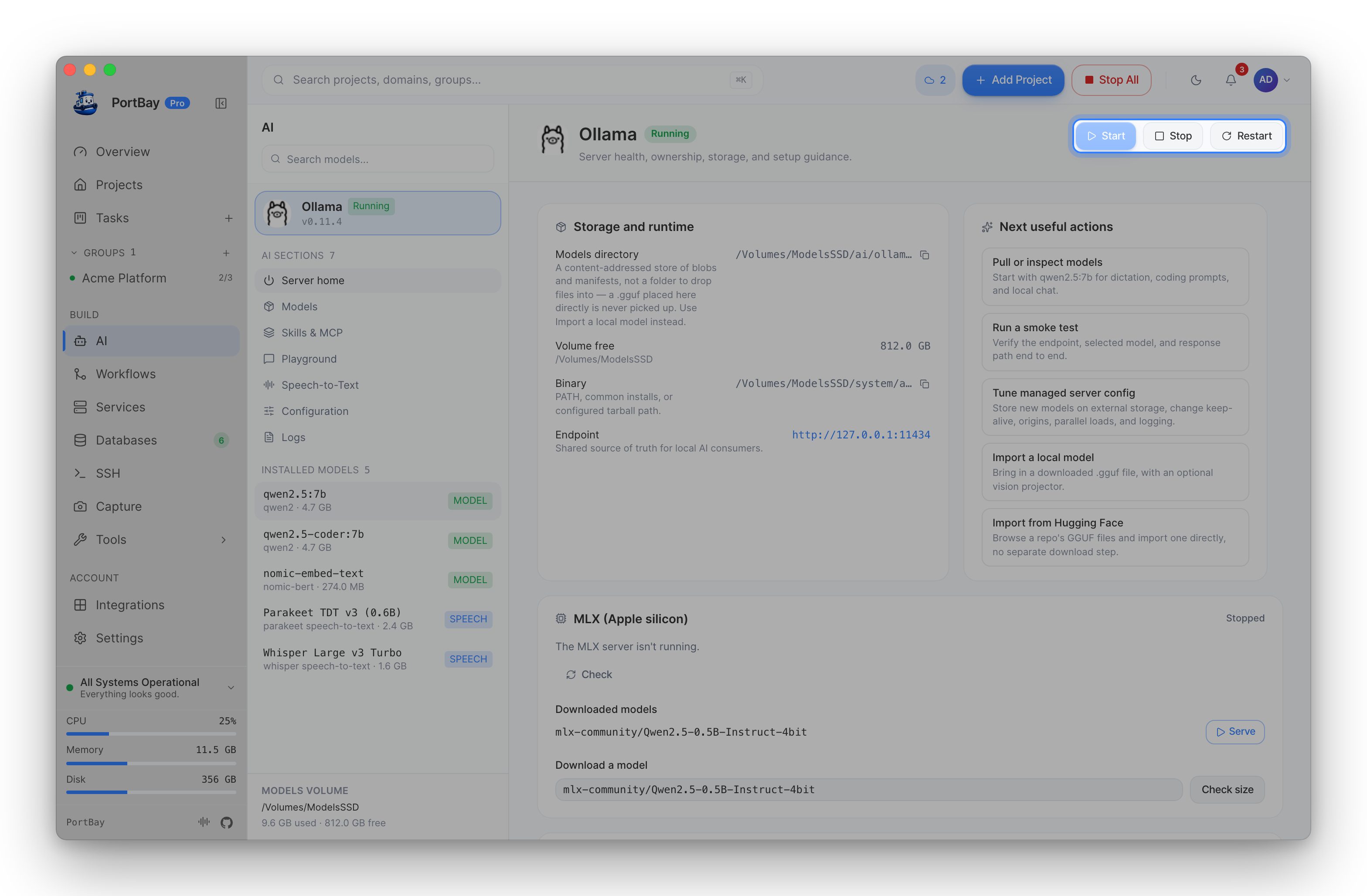Check the MLX server status
This screenshot has height=896, width=1367.
pos(589,675)
